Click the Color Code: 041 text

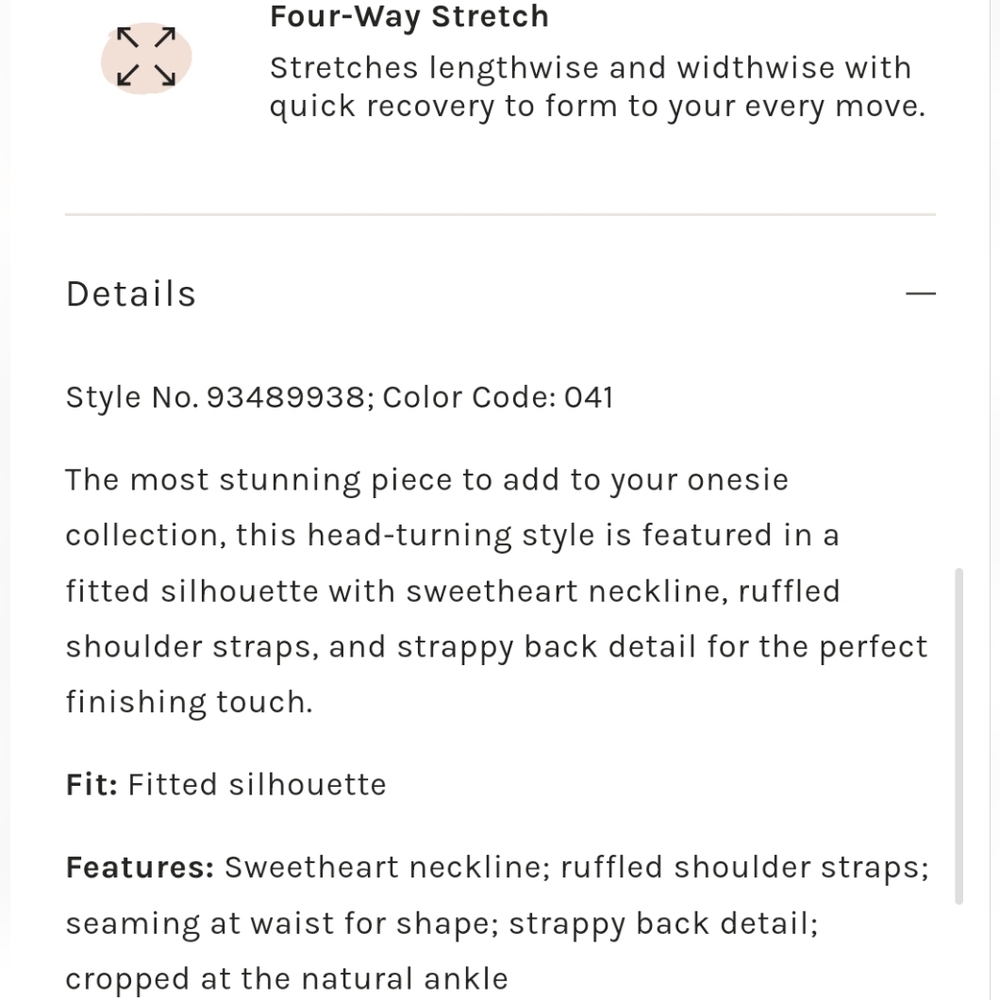(x=498, y=397)
